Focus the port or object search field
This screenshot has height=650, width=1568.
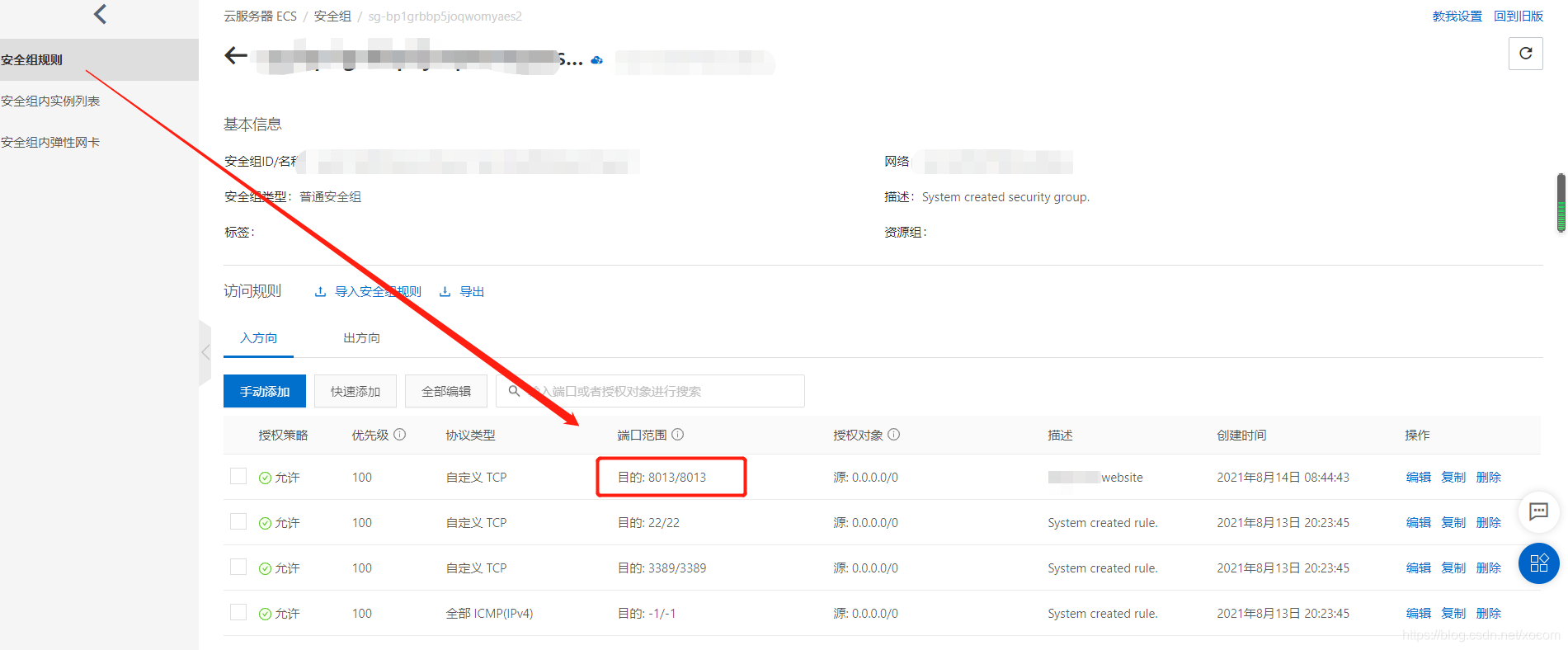[x=650, y=391]
